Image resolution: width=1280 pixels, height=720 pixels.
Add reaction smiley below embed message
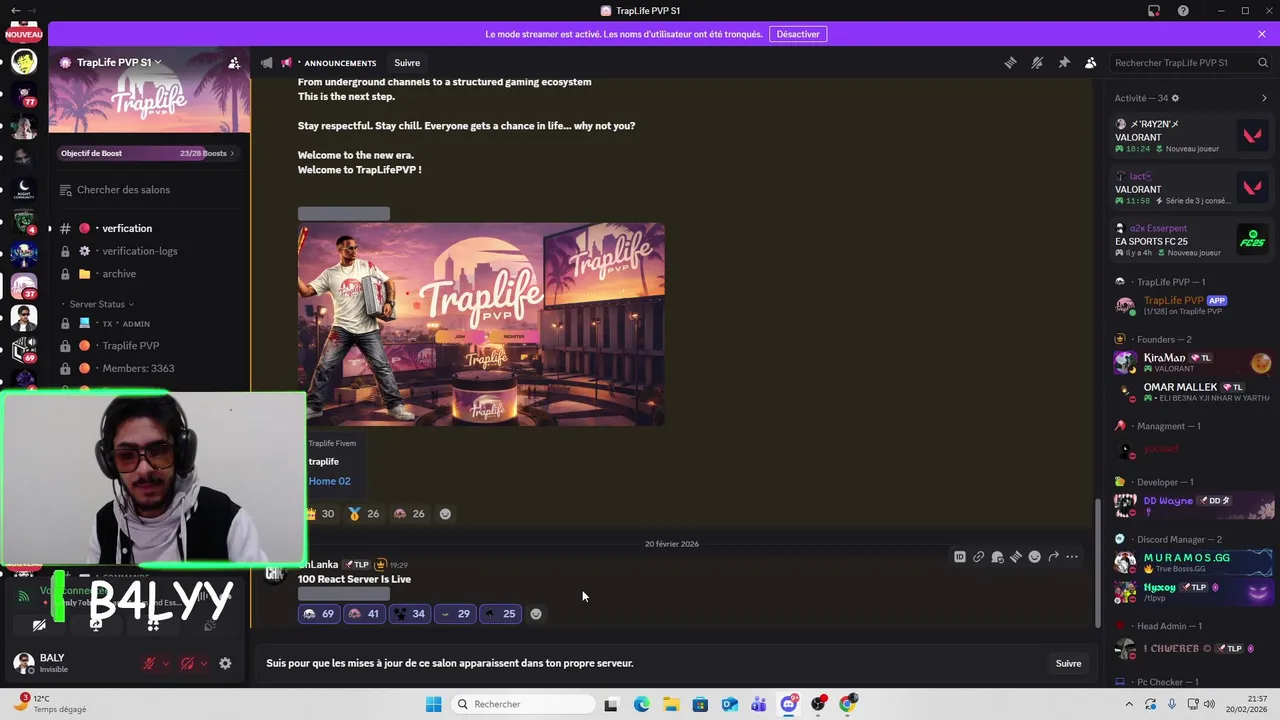[446, 514]
